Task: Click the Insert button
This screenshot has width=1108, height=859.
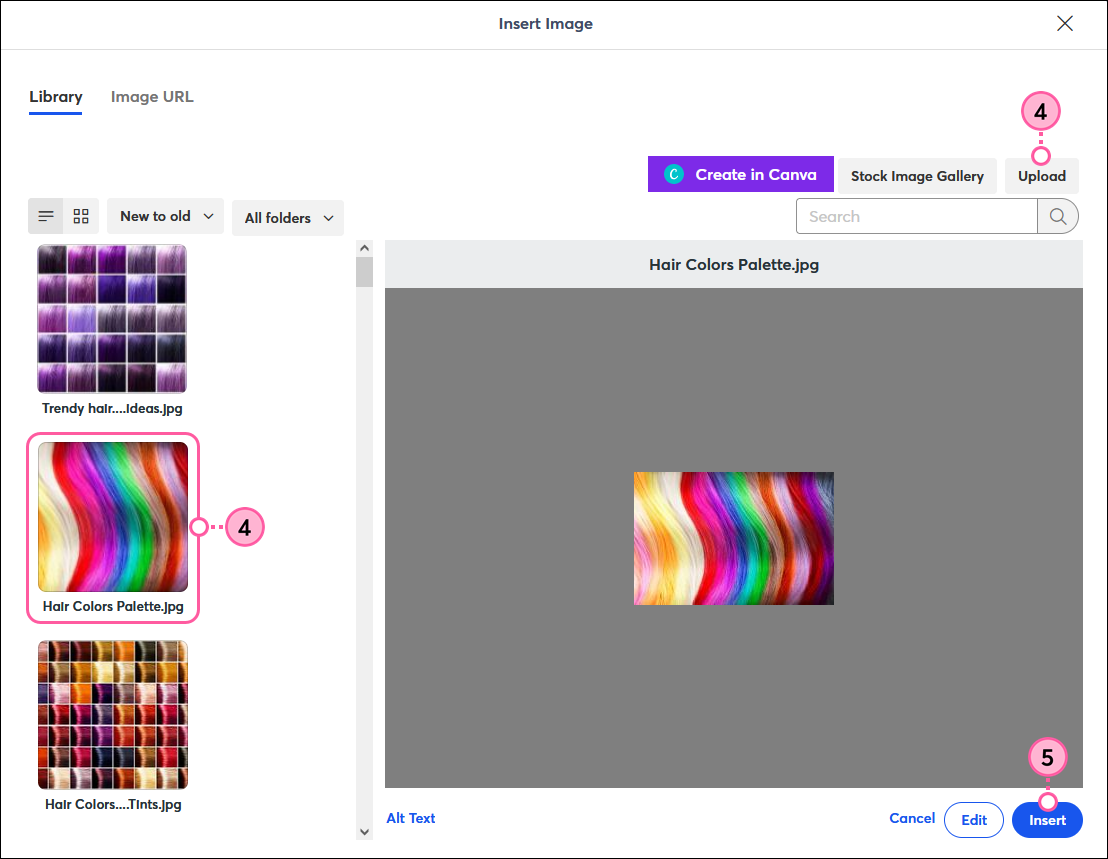Action: [1047, 820]
